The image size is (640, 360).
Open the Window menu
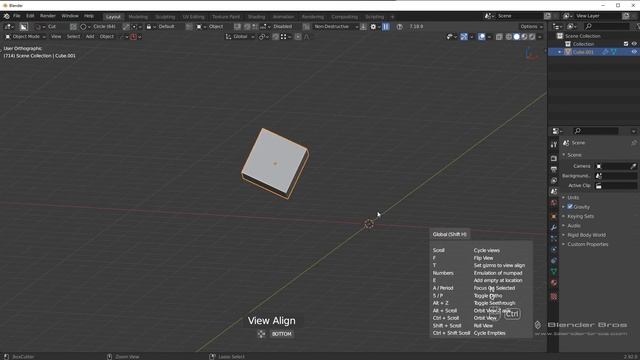70,16
